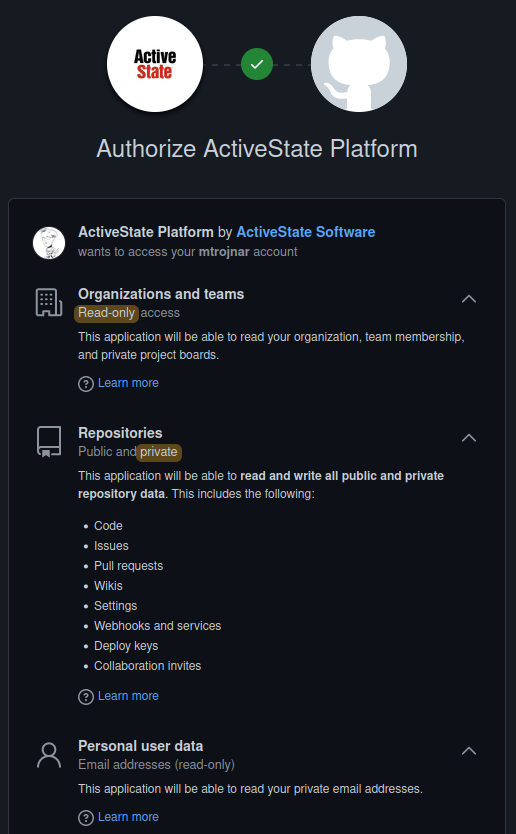The image size is (516, 834).
Task: Click the private highlighted label
Action: [159, 452]
